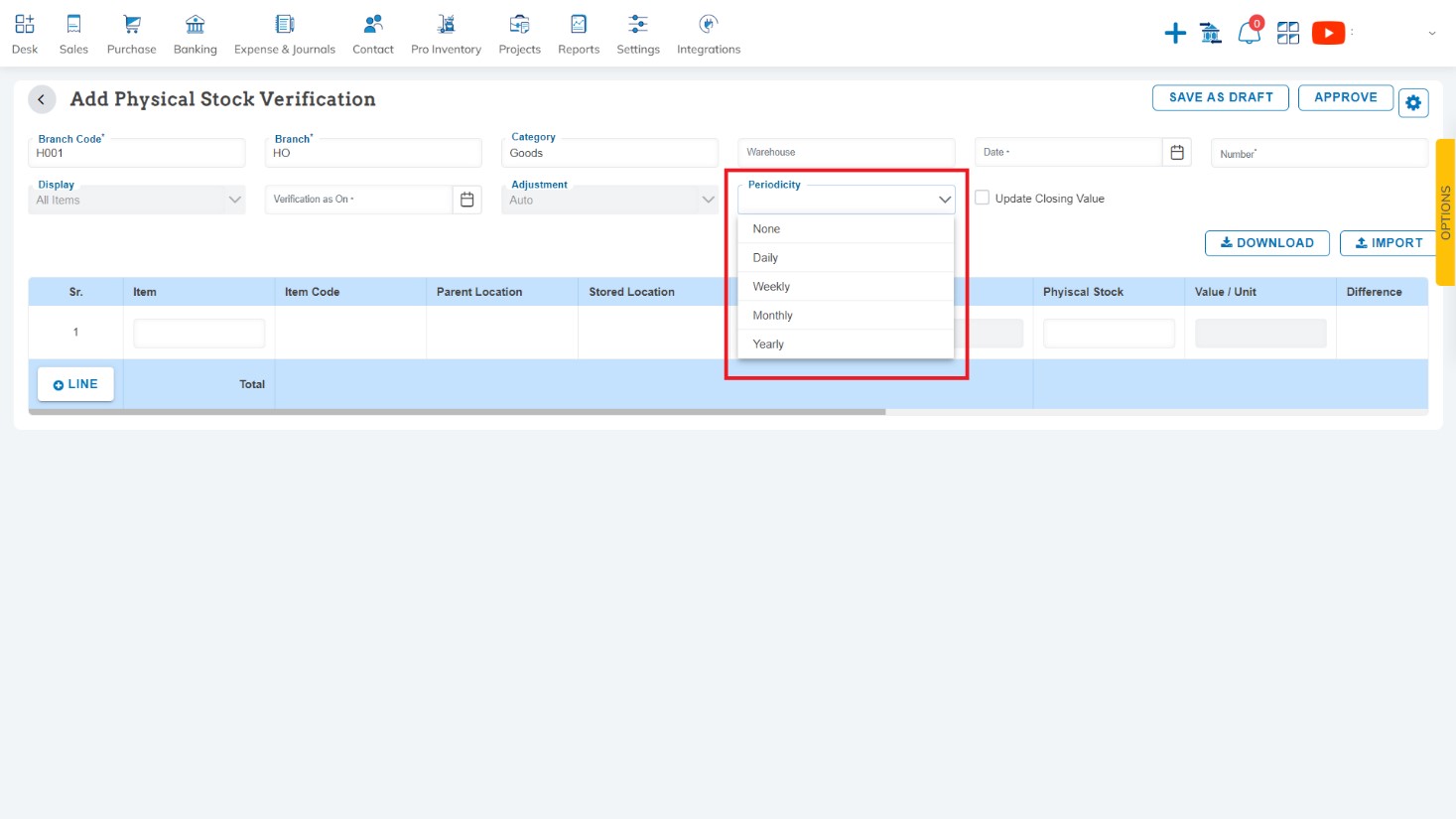Collapse the Periodicity dropdown arrow

[x=945, y=200]
